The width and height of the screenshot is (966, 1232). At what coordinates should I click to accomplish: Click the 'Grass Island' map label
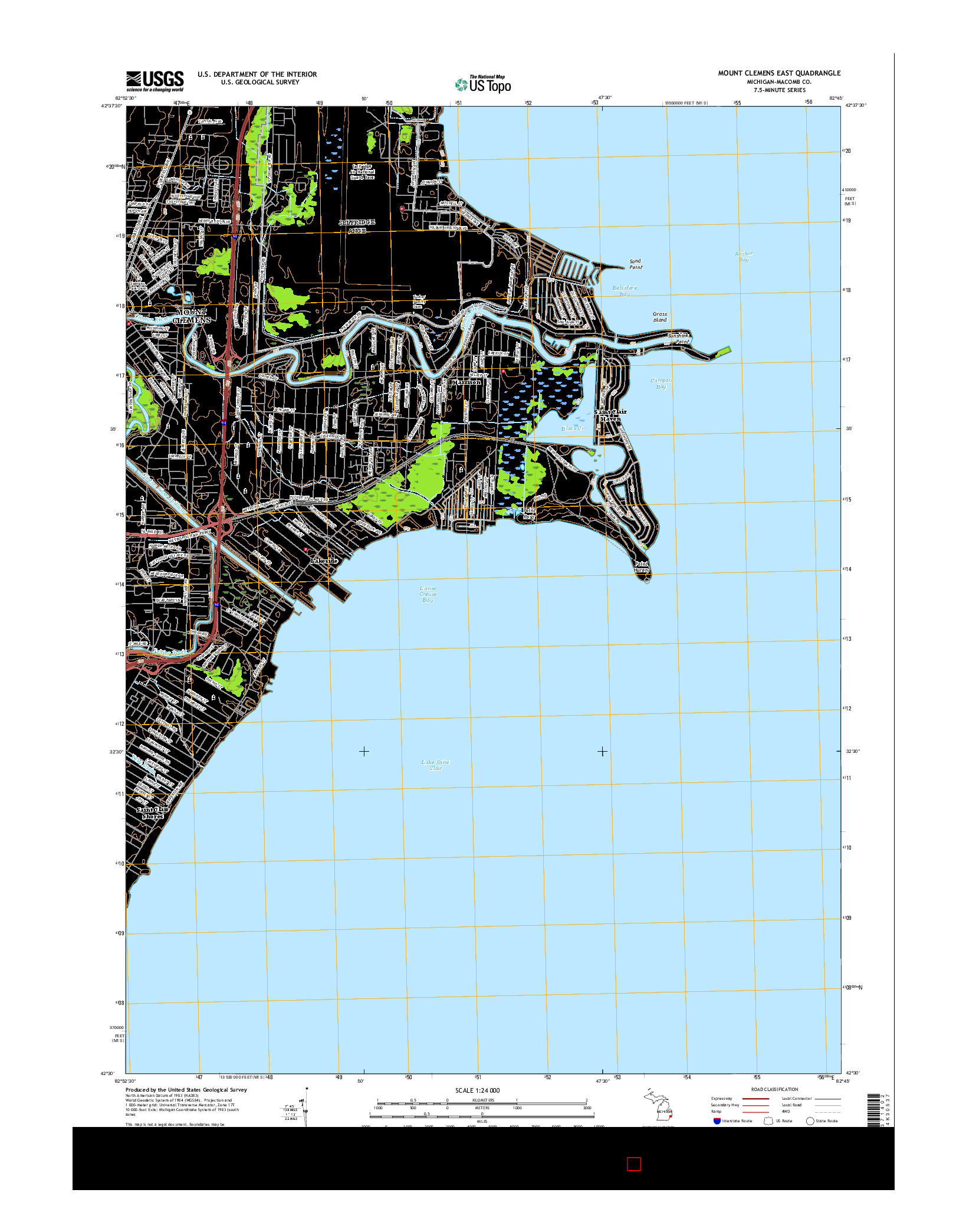click(x=660, y=317)
